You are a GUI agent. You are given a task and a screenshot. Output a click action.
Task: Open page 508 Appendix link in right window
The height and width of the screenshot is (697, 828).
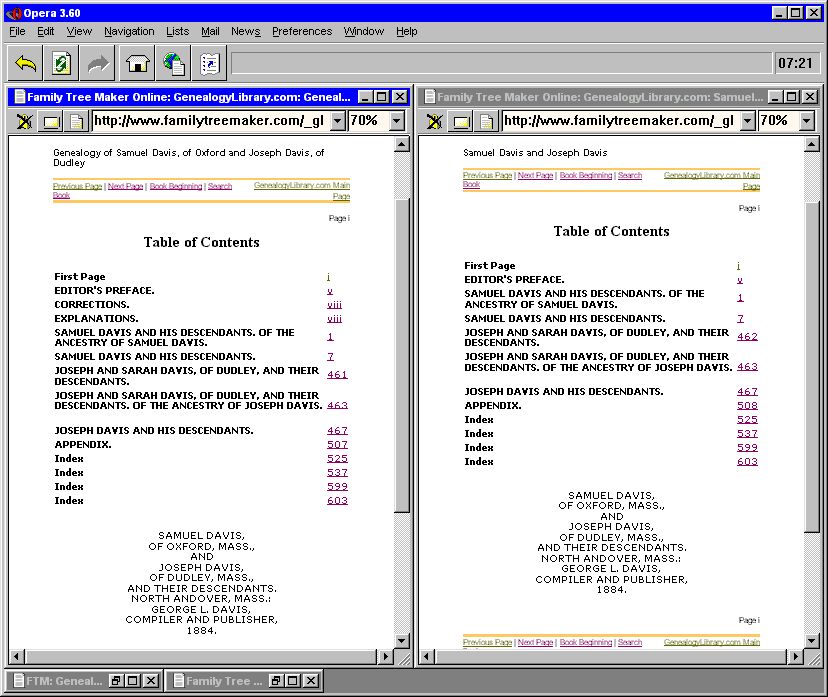(747, 406)
